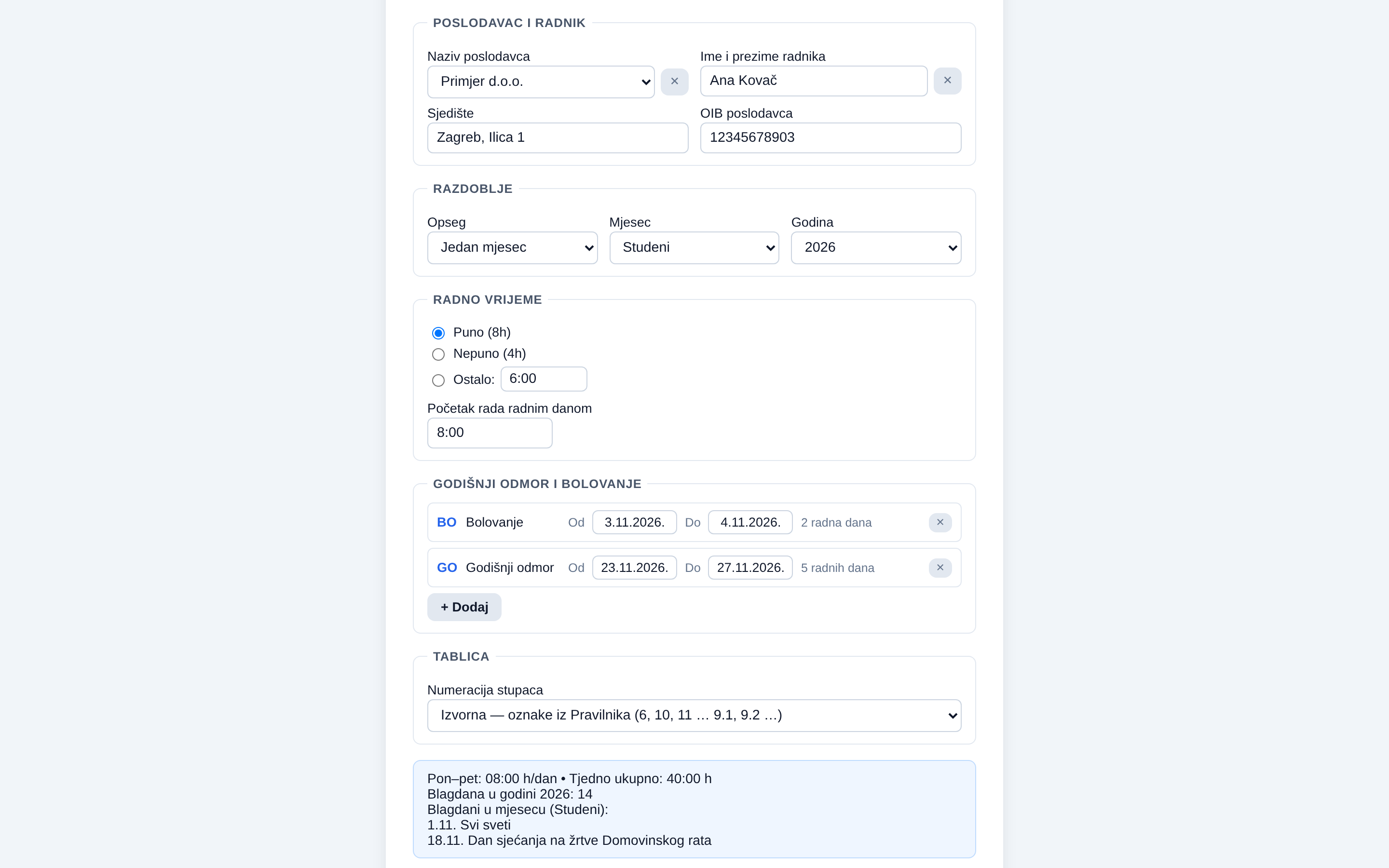Click the Godišnji odmor end date 27.11.2026.
This screenshot has height=868, width=1389.
point(750,568)
